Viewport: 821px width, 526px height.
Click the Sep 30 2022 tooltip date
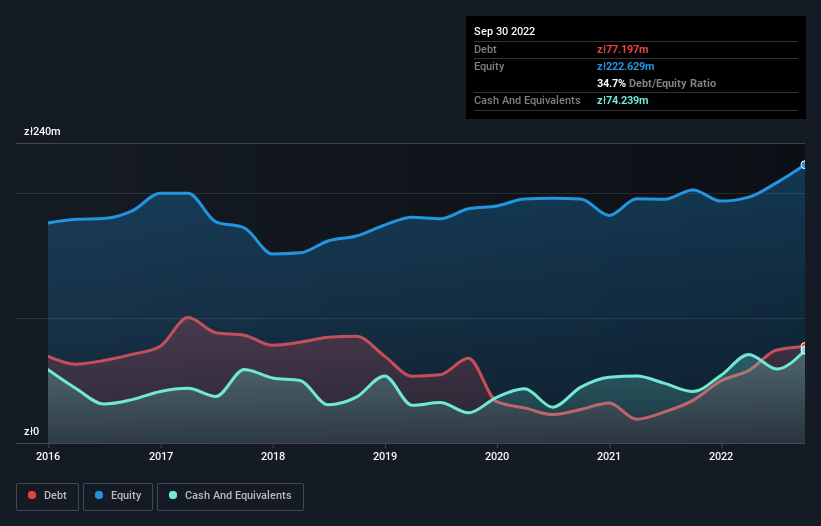pos(504,31)
